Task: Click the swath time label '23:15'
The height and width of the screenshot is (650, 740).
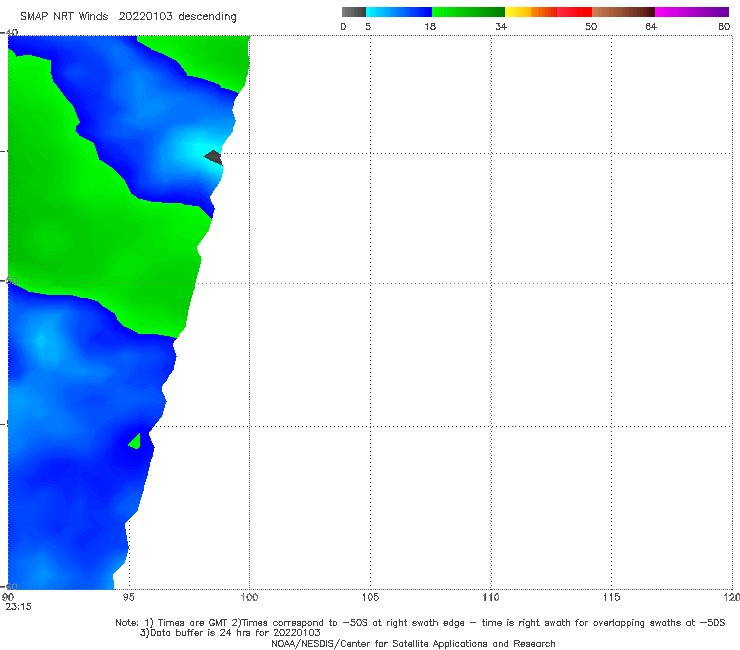Action: click(x=18, y=607)
